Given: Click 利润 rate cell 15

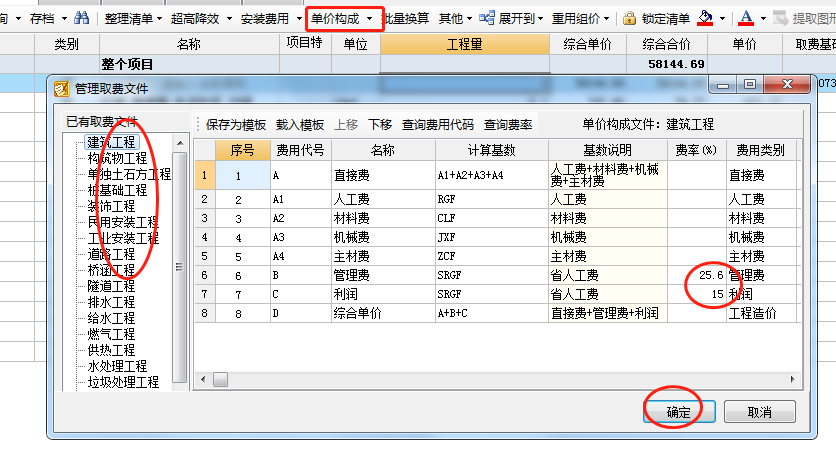Looking at the screenshot, I should click(x=696, y=294).
